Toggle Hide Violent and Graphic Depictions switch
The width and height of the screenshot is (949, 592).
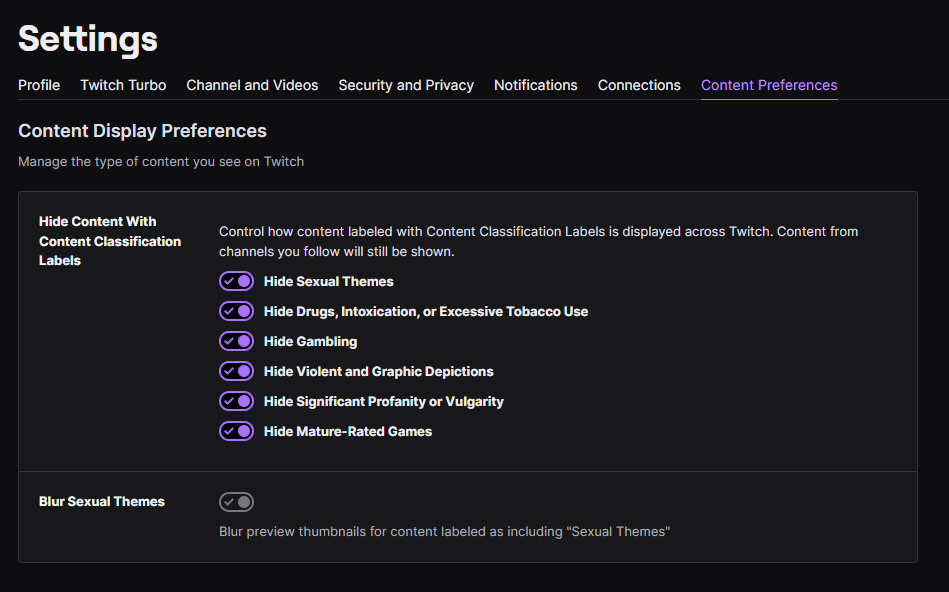pos(236,371)
